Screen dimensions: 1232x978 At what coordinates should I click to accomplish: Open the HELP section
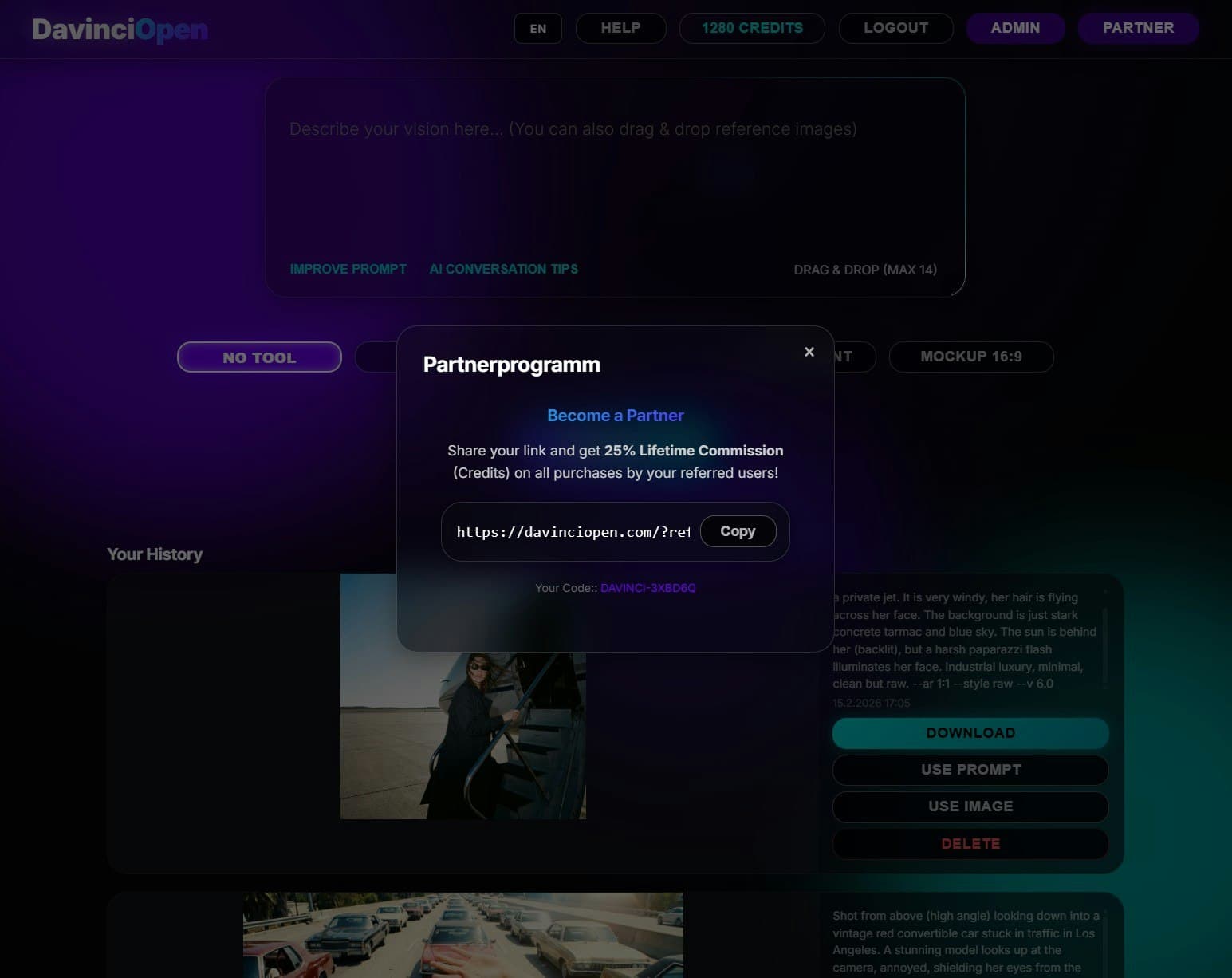(620, 28)
